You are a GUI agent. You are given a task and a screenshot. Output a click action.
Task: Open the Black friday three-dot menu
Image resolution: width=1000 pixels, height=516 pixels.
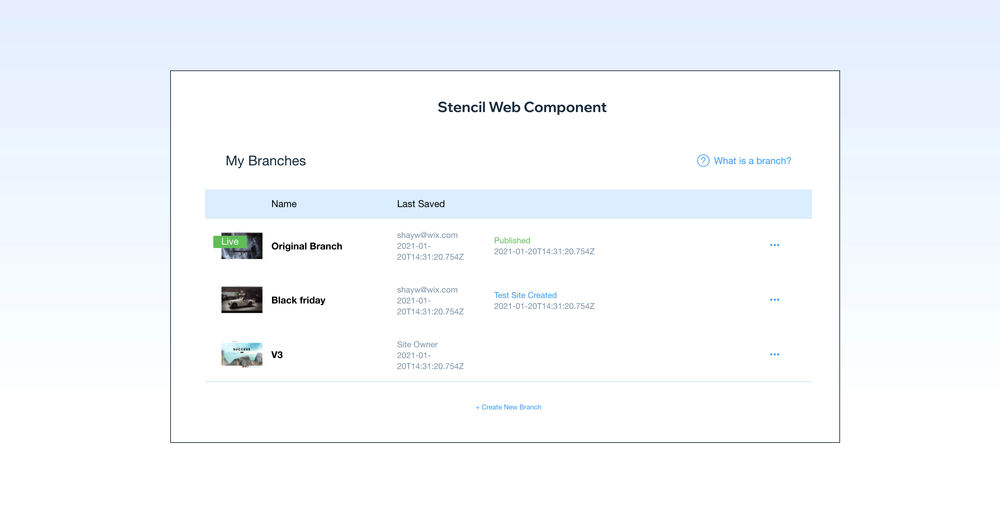(774, 300)
